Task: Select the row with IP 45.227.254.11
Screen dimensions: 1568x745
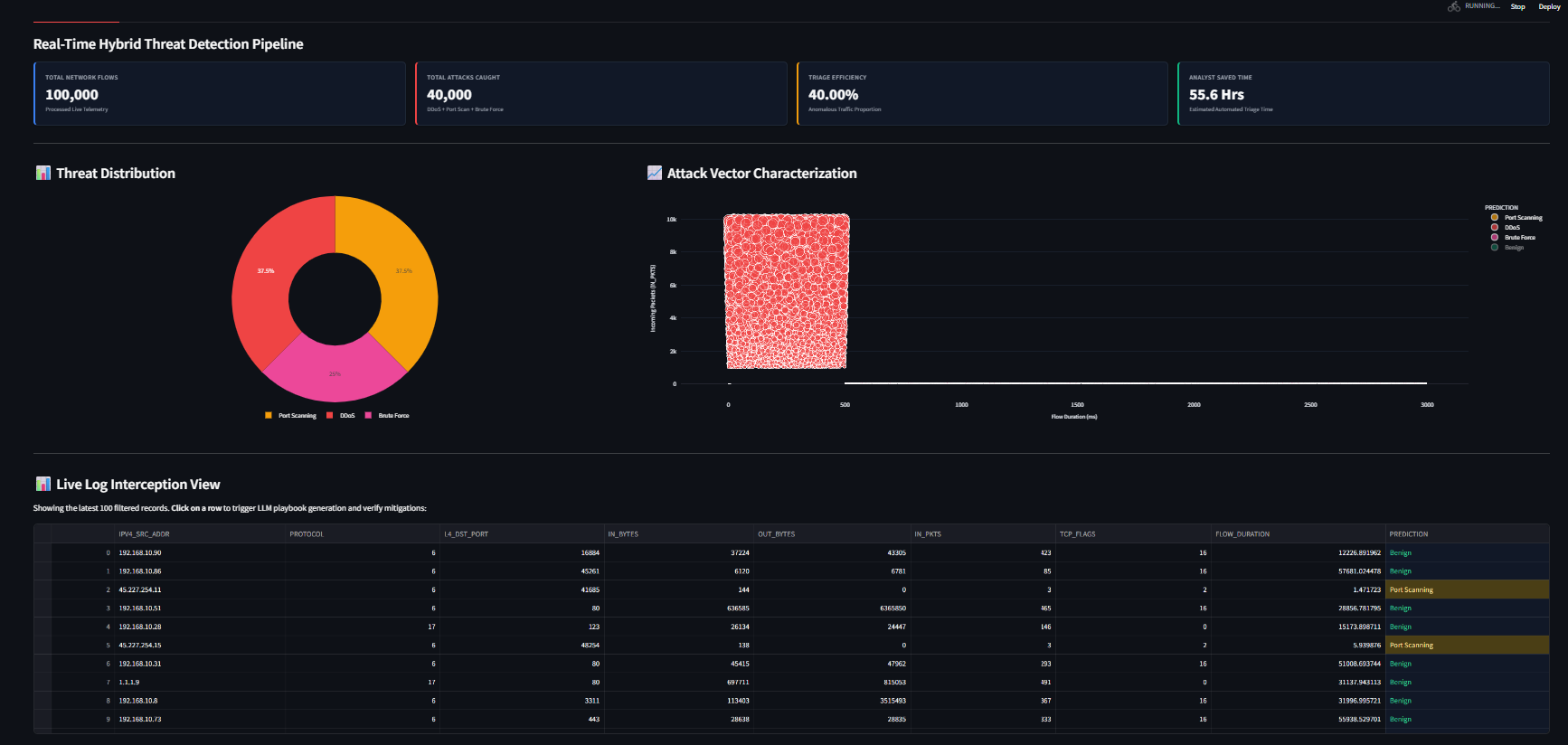Action: coord(791,589)
